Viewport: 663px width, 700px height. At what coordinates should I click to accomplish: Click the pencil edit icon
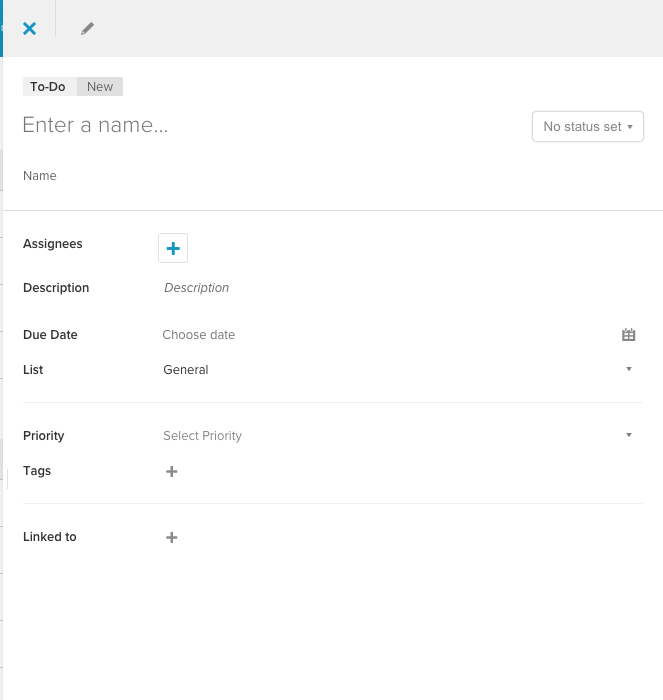click(88, 29)
